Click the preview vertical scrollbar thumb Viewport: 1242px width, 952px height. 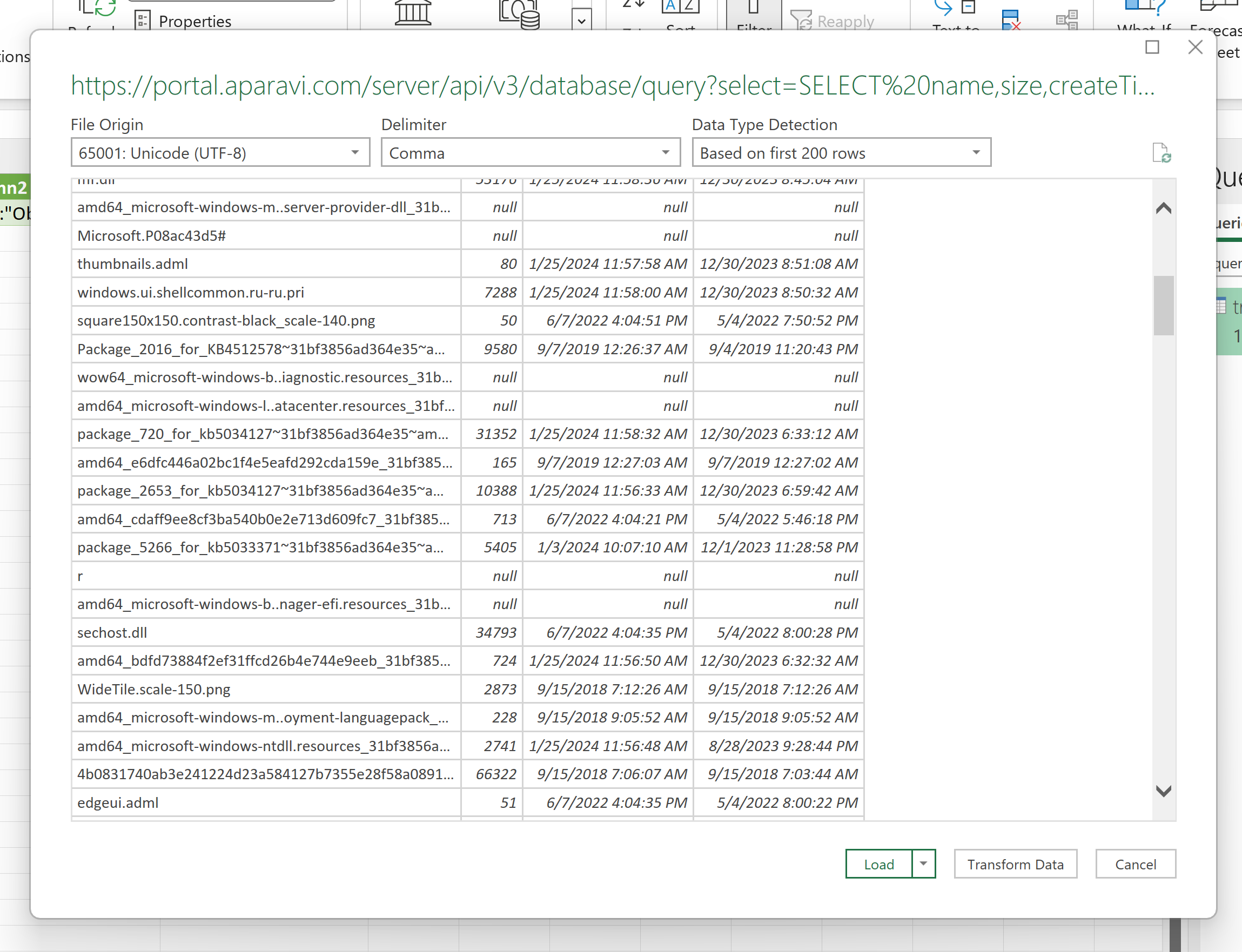pyautogui.click(x=1163, y=305)
